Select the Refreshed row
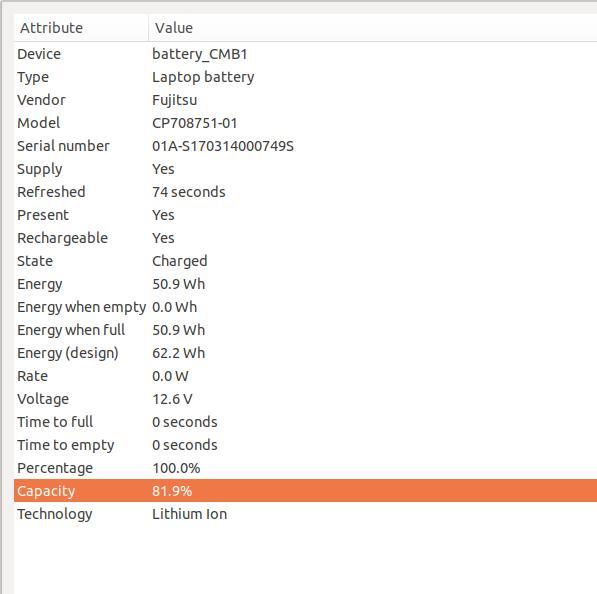The image size is (597, 594). point(305,192)
